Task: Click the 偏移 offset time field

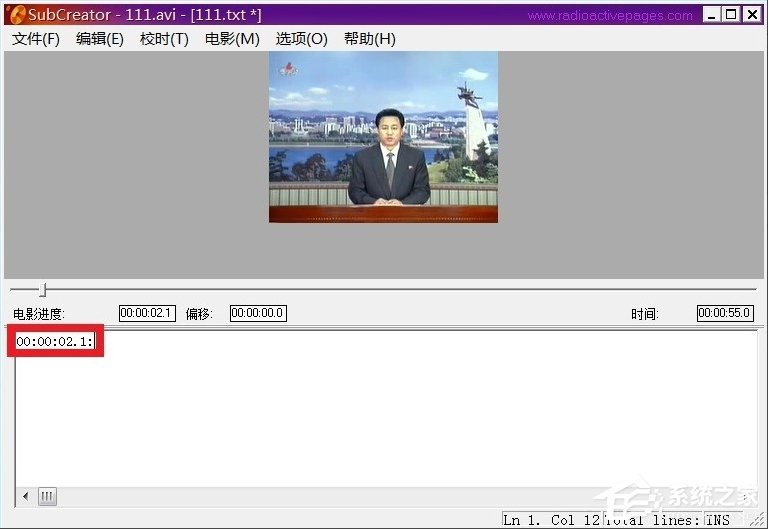Action: click(x=258, y=313)
